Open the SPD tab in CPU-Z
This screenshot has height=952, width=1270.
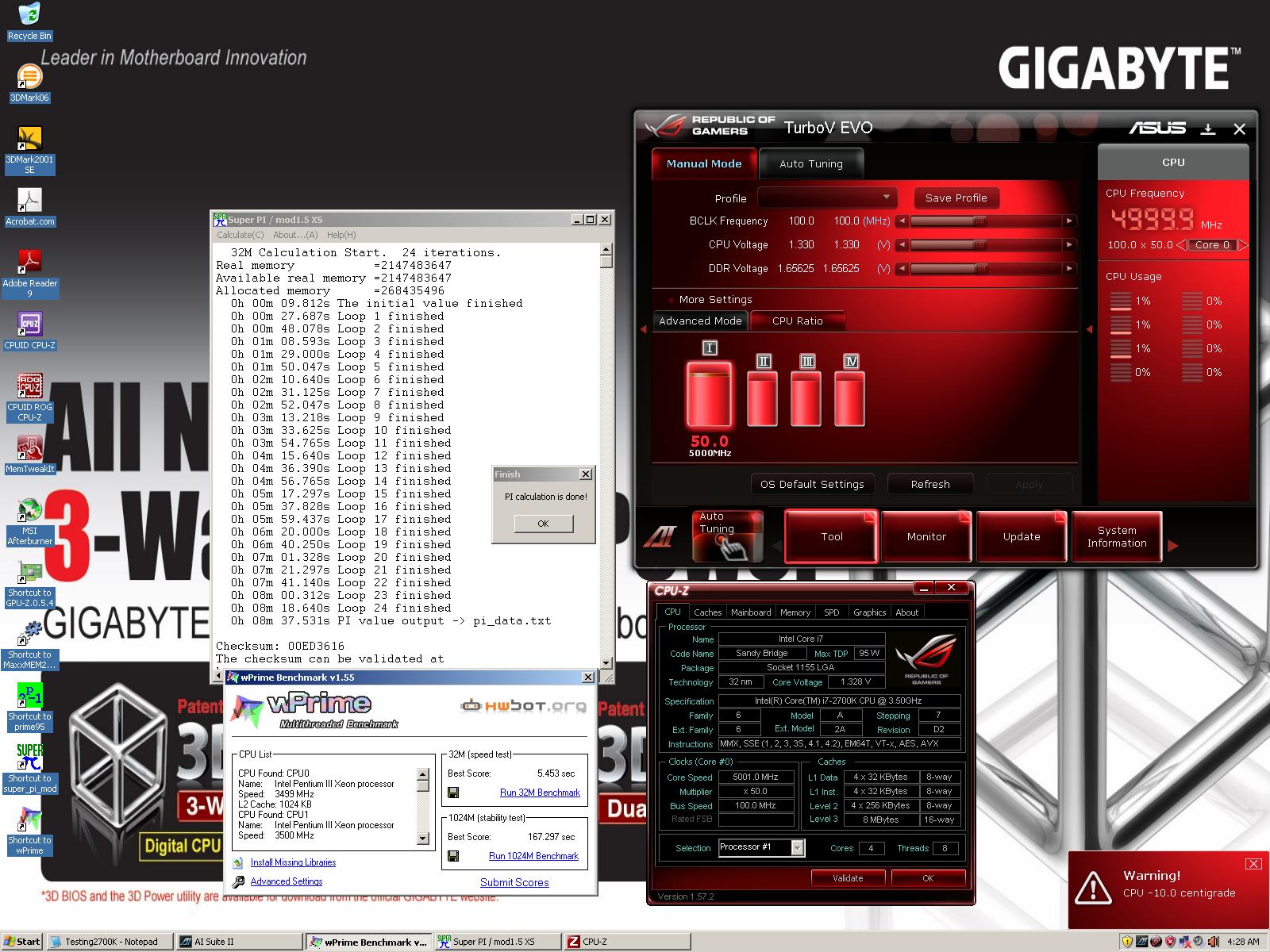[831, 612]
